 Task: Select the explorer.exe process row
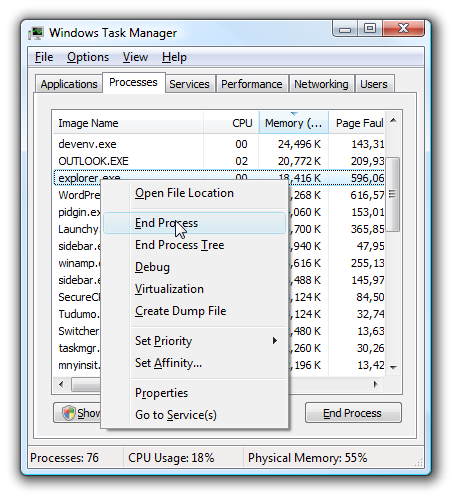pyautogui.click(x=219, y=178)
